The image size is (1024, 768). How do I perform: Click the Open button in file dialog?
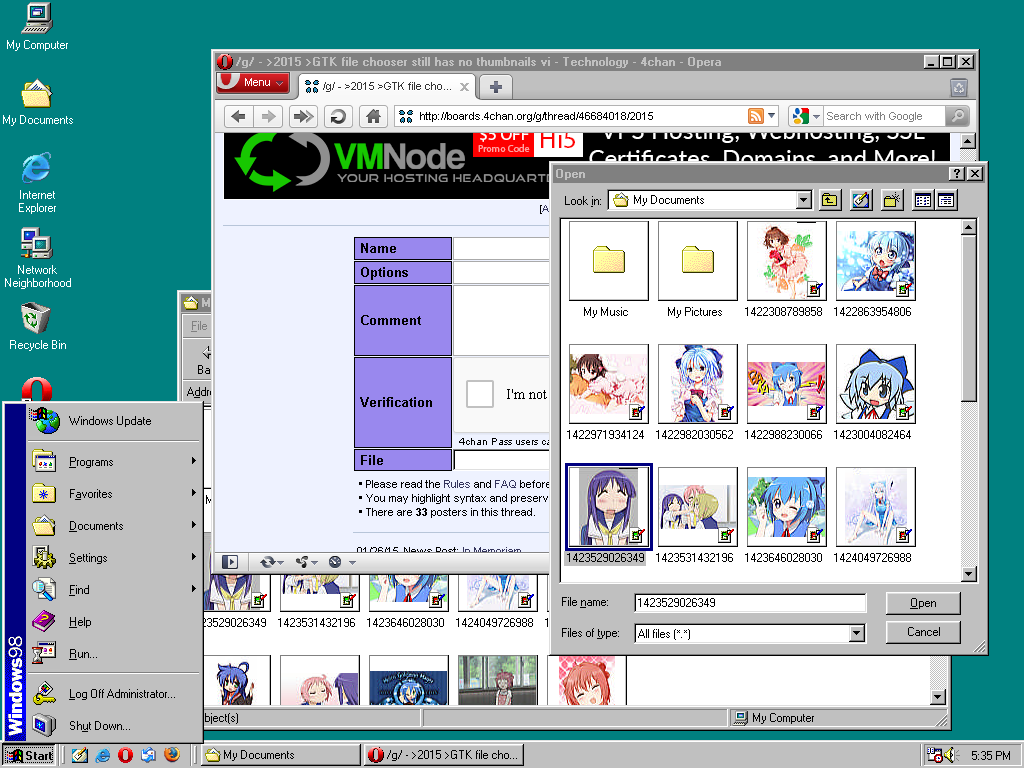(x=923, y=603)
